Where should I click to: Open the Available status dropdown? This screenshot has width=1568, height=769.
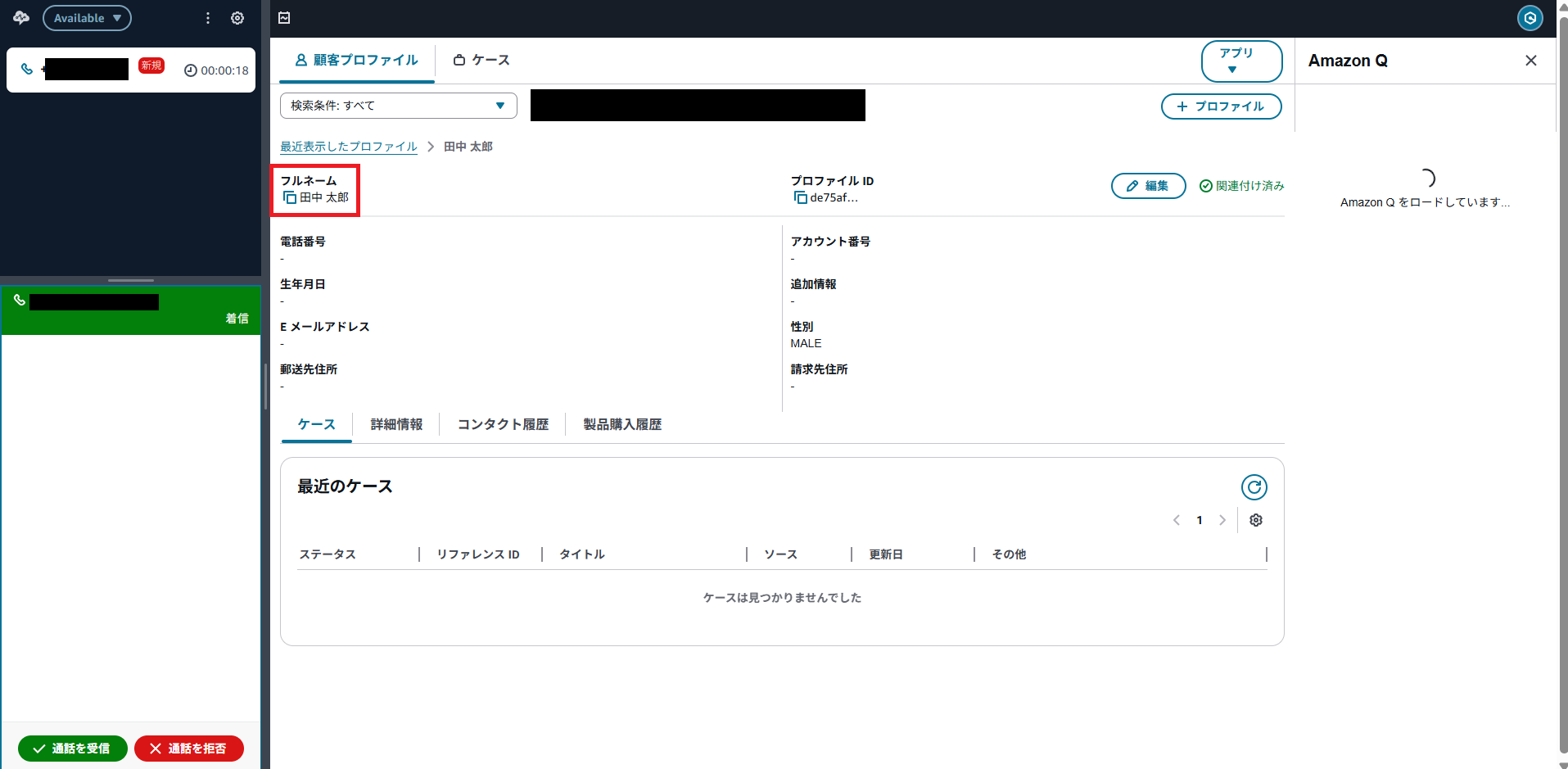coord(87,18)
